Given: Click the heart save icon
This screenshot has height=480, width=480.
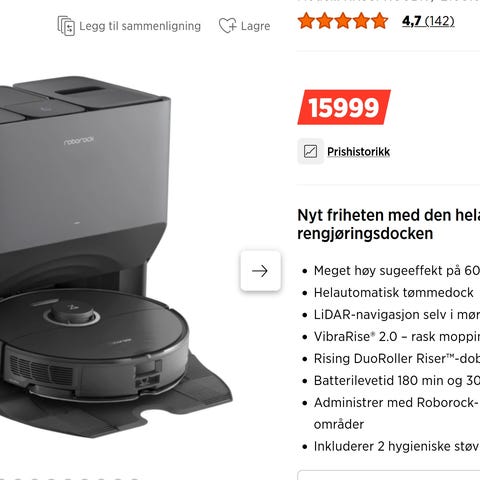Looking at the screenshot, I should click(228, 26).
